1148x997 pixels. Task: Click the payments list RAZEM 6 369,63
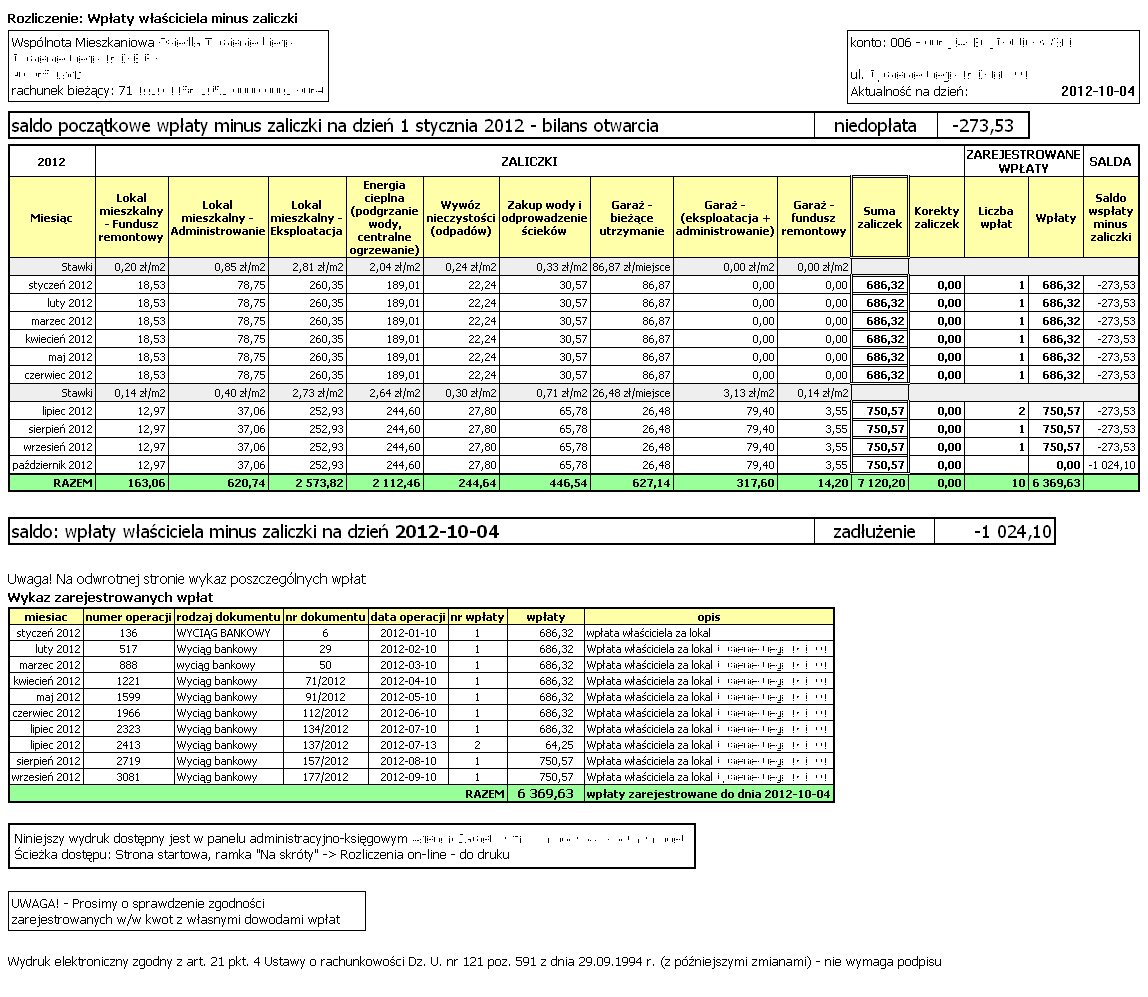(545, 794)
